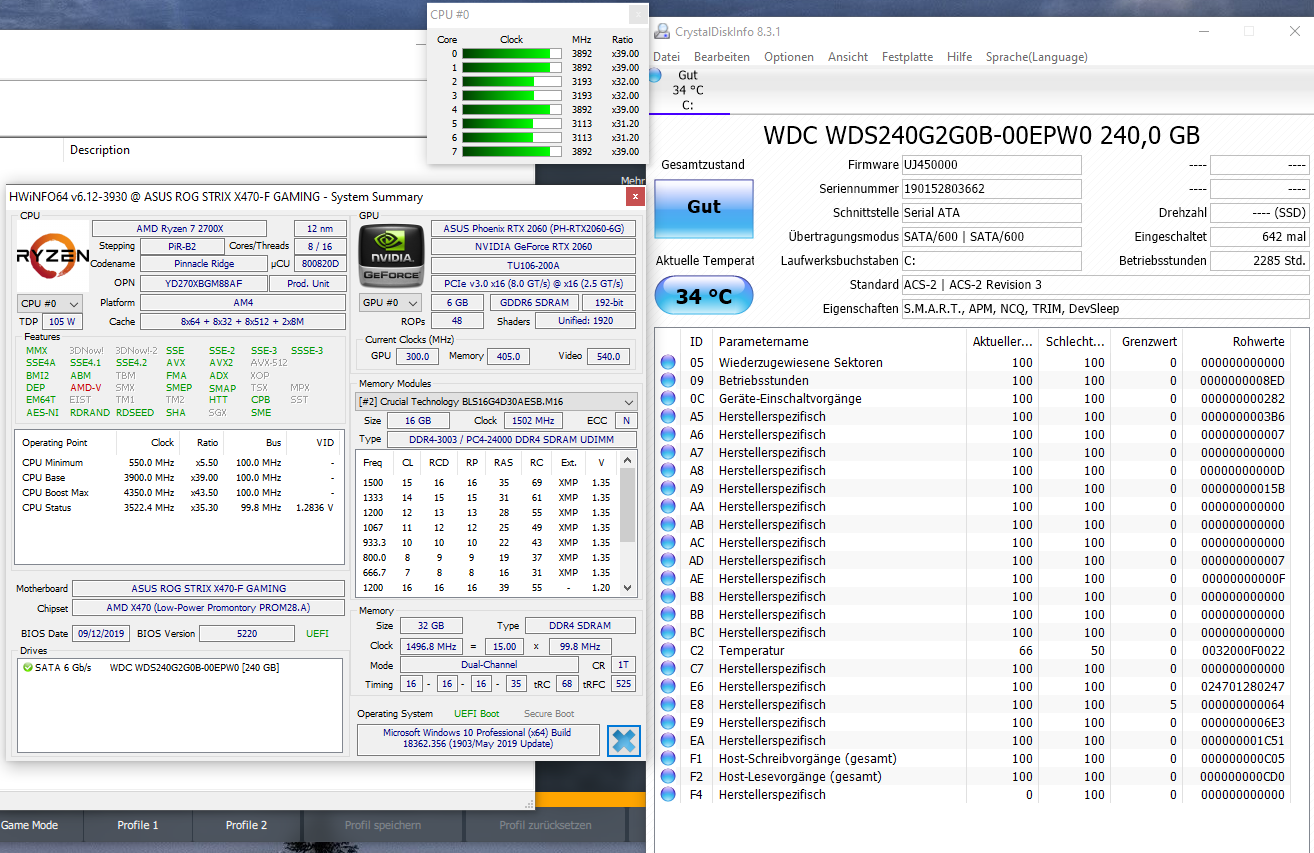1314x853 pixels.
Task: Click status icon for Wiederzugewiesene Sektoren
Action: (x=668, y=362)
